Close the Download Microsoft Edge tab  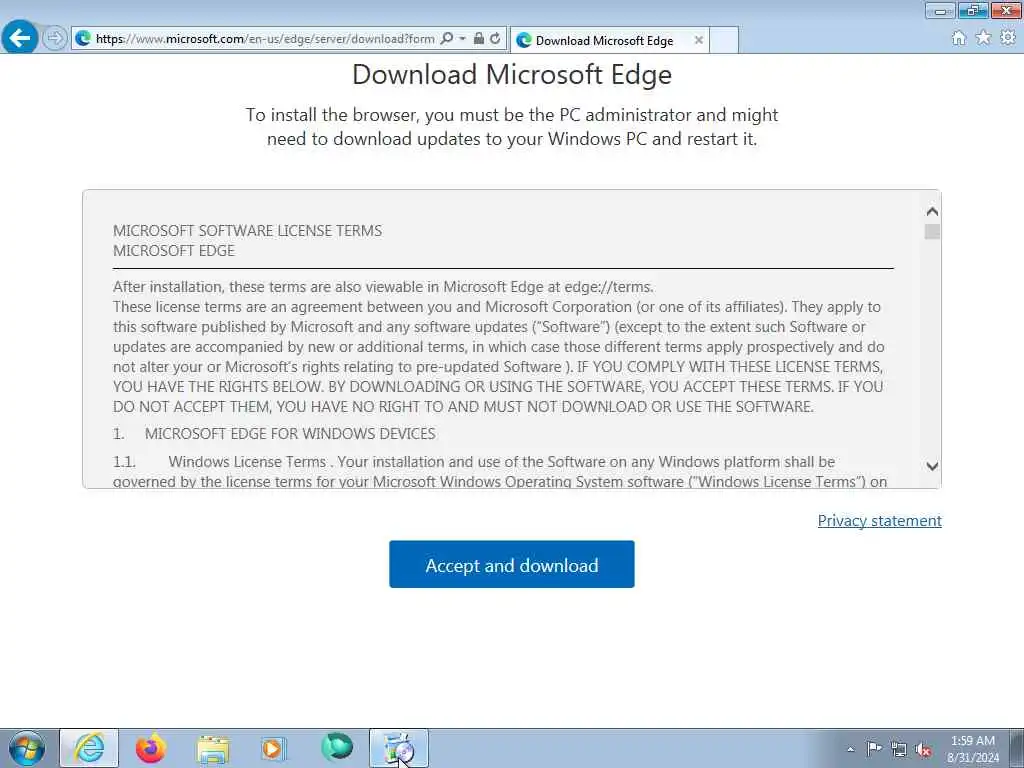pos(698,40)
